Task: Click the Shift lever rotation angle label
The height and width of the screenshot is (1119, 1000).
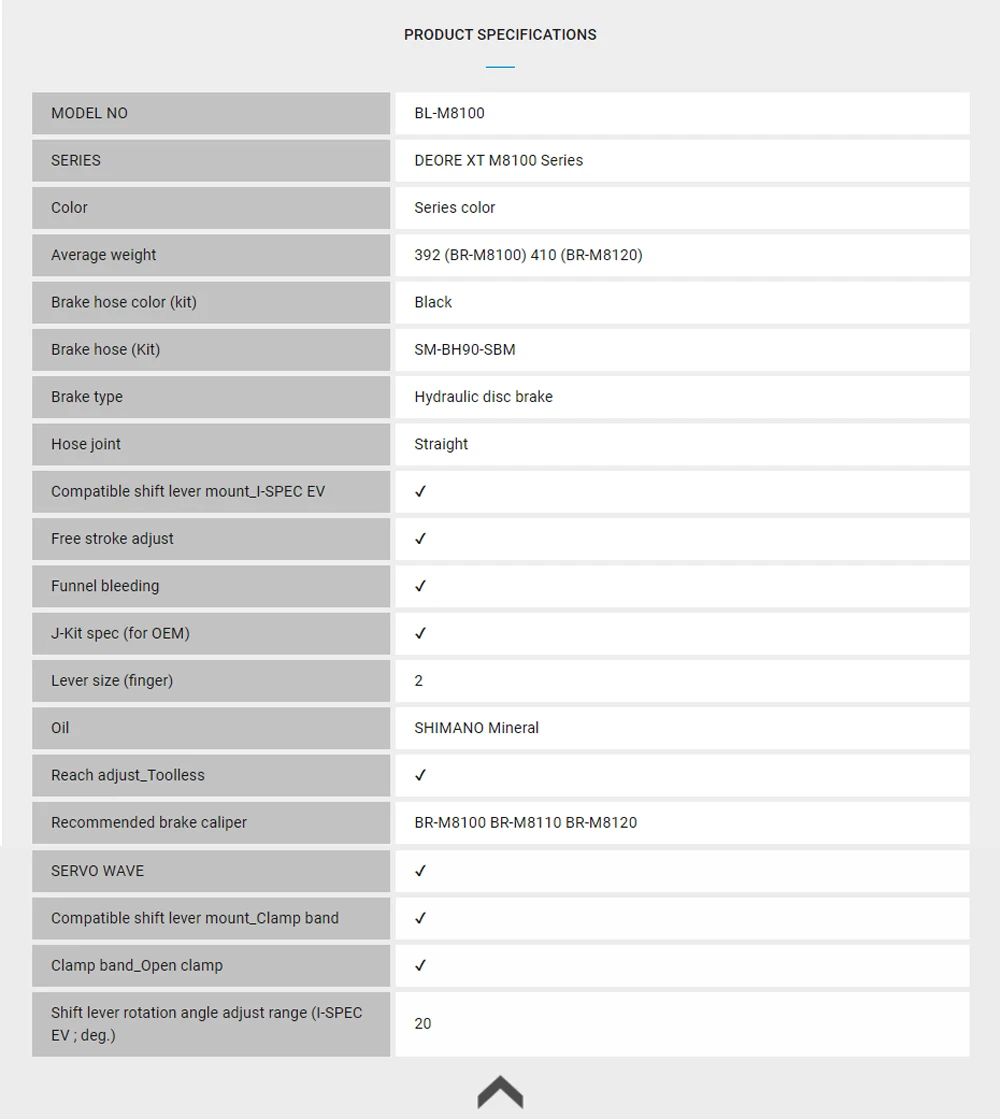Action: [x=206, y=1024]
